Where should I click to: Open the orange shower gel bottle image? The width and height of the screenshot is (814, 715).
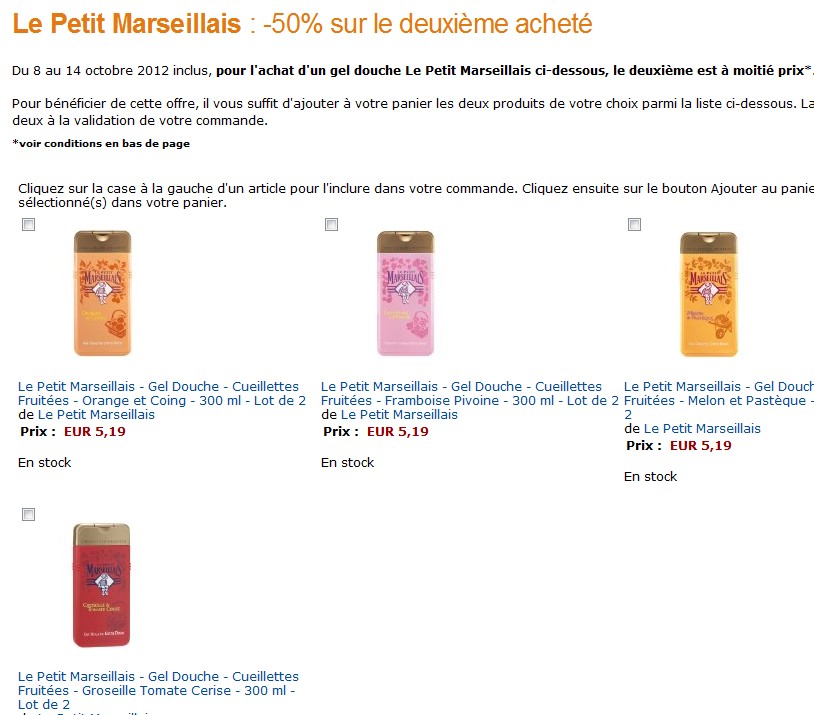tap(102, 293)
